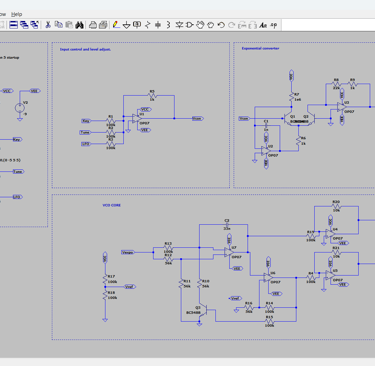Select the Text 'Aa' tool

263,25
